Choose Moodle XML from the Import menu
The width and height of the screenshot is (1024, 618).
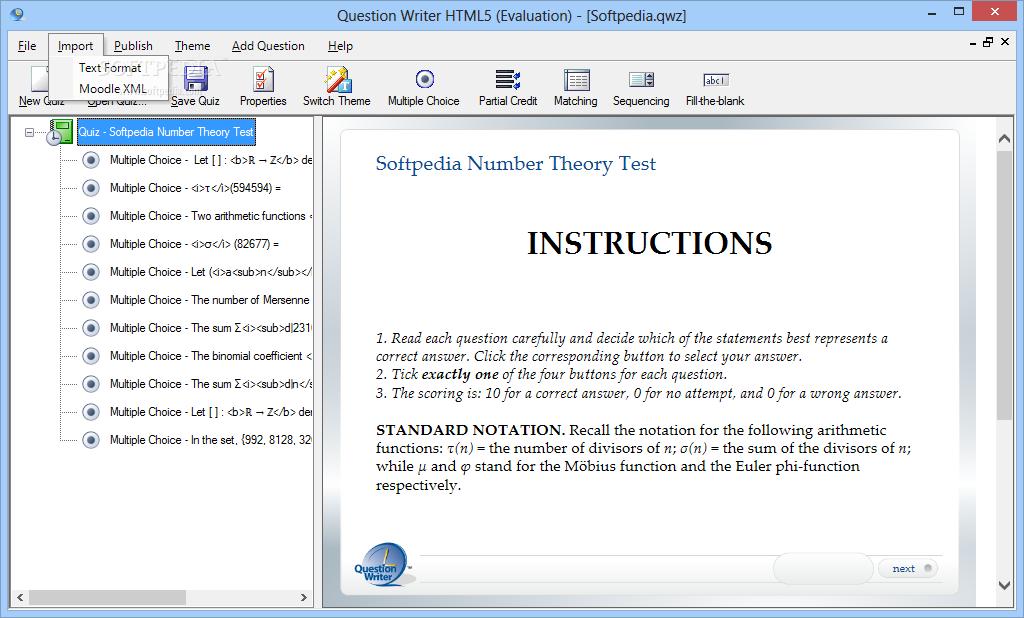[x=112, y=89]
